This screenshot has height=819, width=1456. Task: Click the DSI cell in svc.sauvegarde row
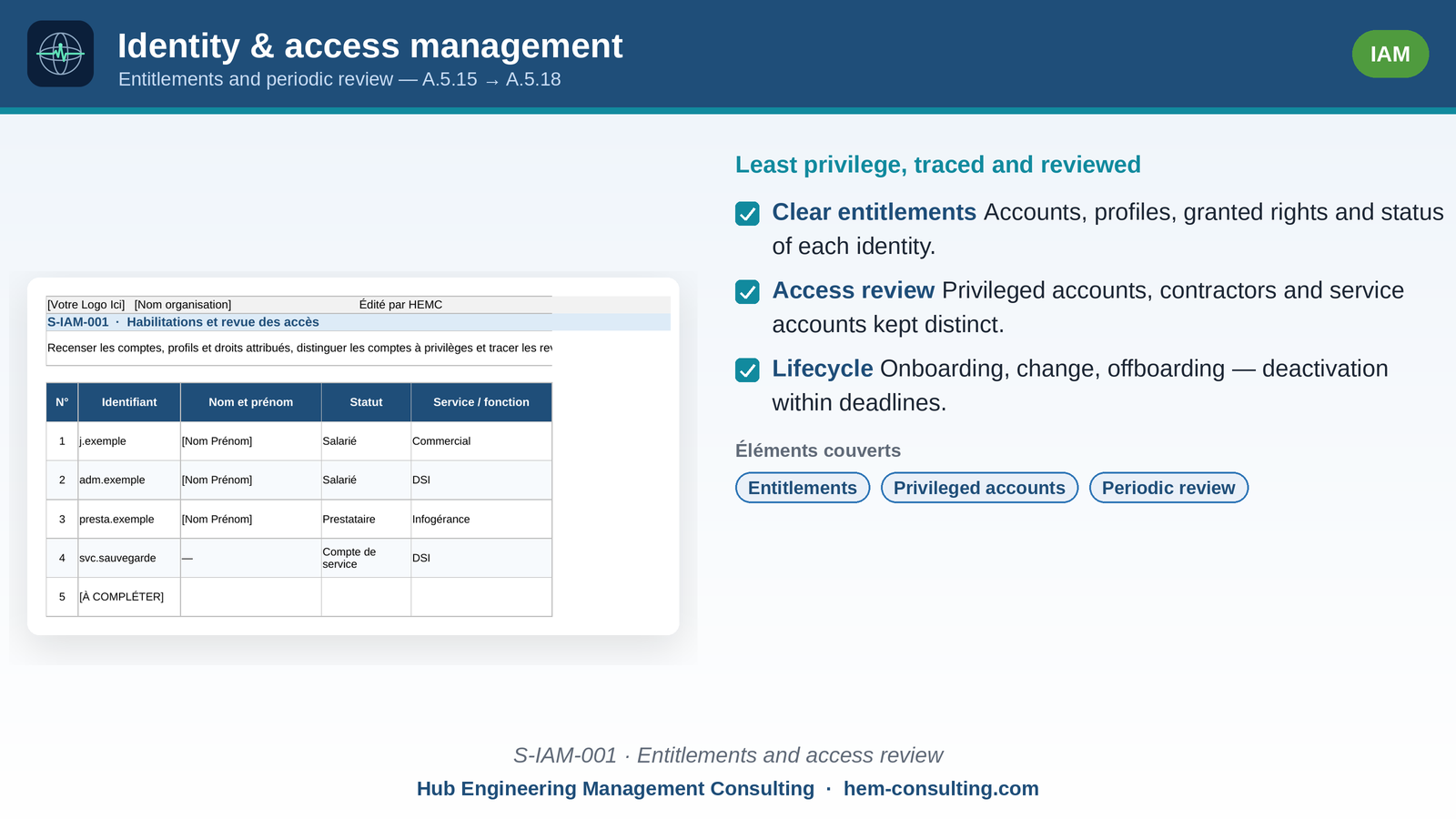point(481,559)
